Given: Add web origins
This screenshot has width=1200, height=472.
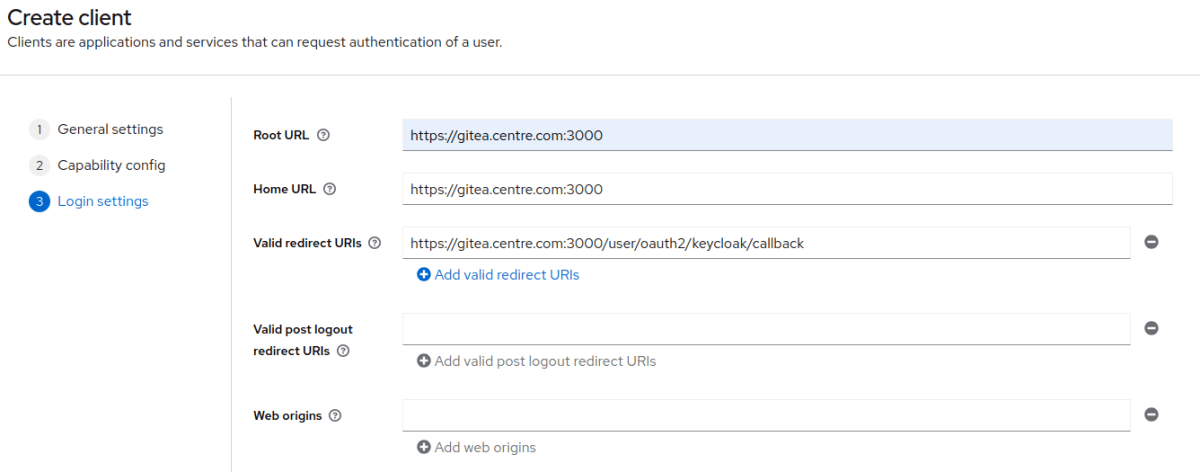Looking at the screenshot, I should click(x=476, y=447).
